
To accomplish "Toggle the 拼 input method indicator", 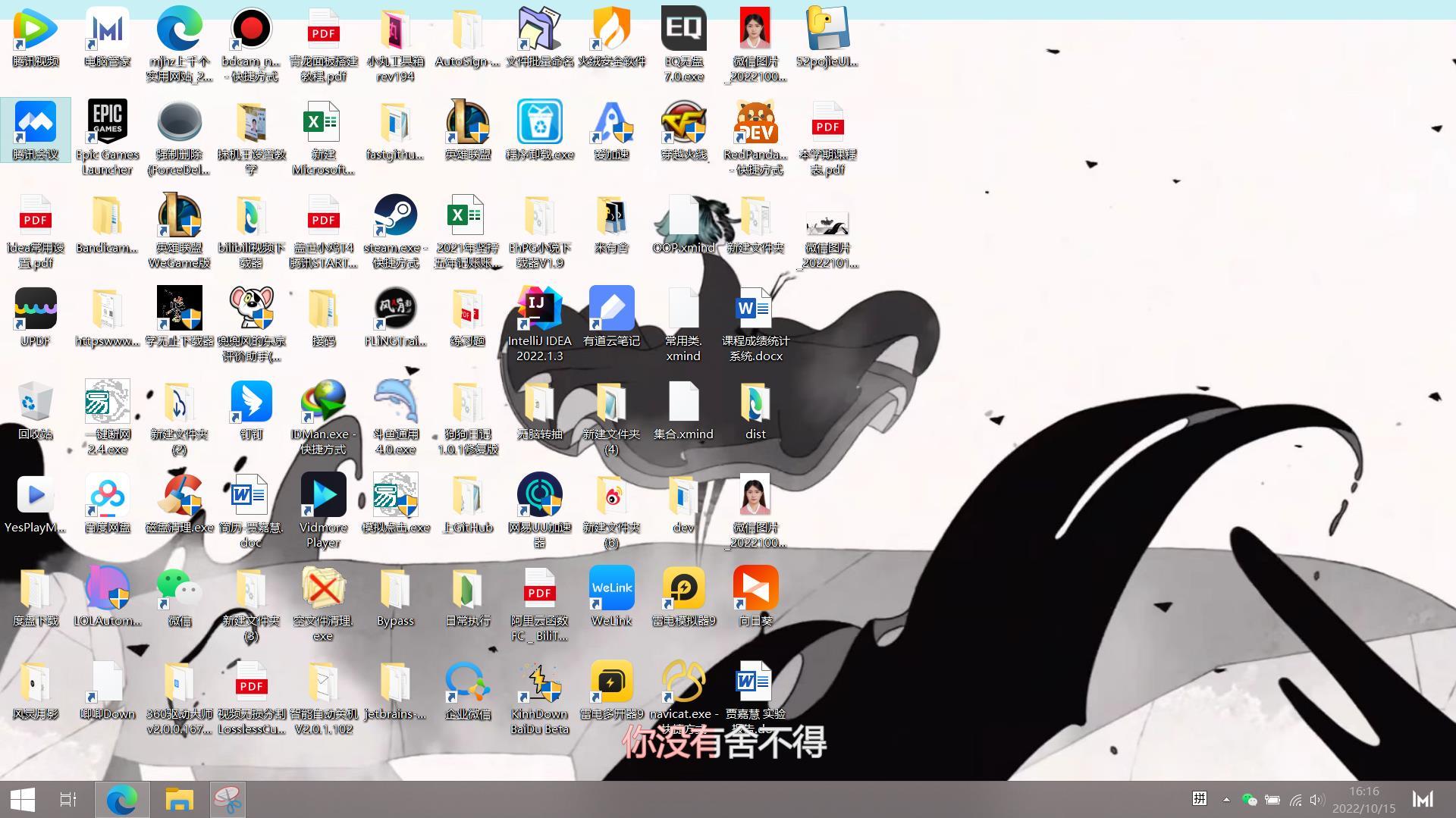I will click(x=1199, y=798).
